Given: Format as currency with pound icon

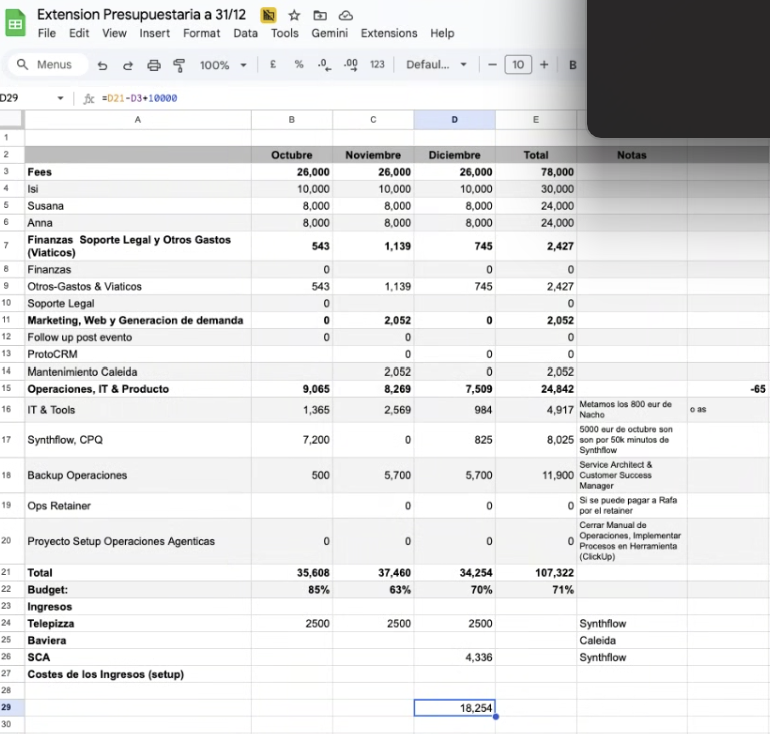Looking at the screenshot, I should tap(273, 65).
